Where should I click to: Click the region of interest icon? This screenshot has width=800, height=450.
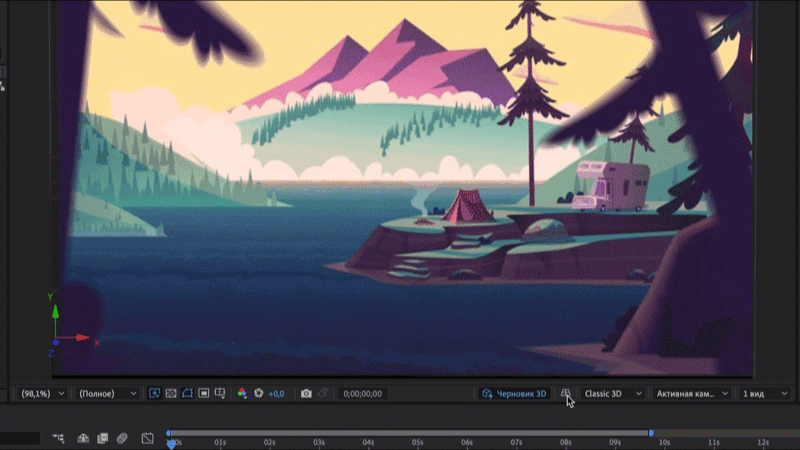pyautogui.click(x=203, y=394)
